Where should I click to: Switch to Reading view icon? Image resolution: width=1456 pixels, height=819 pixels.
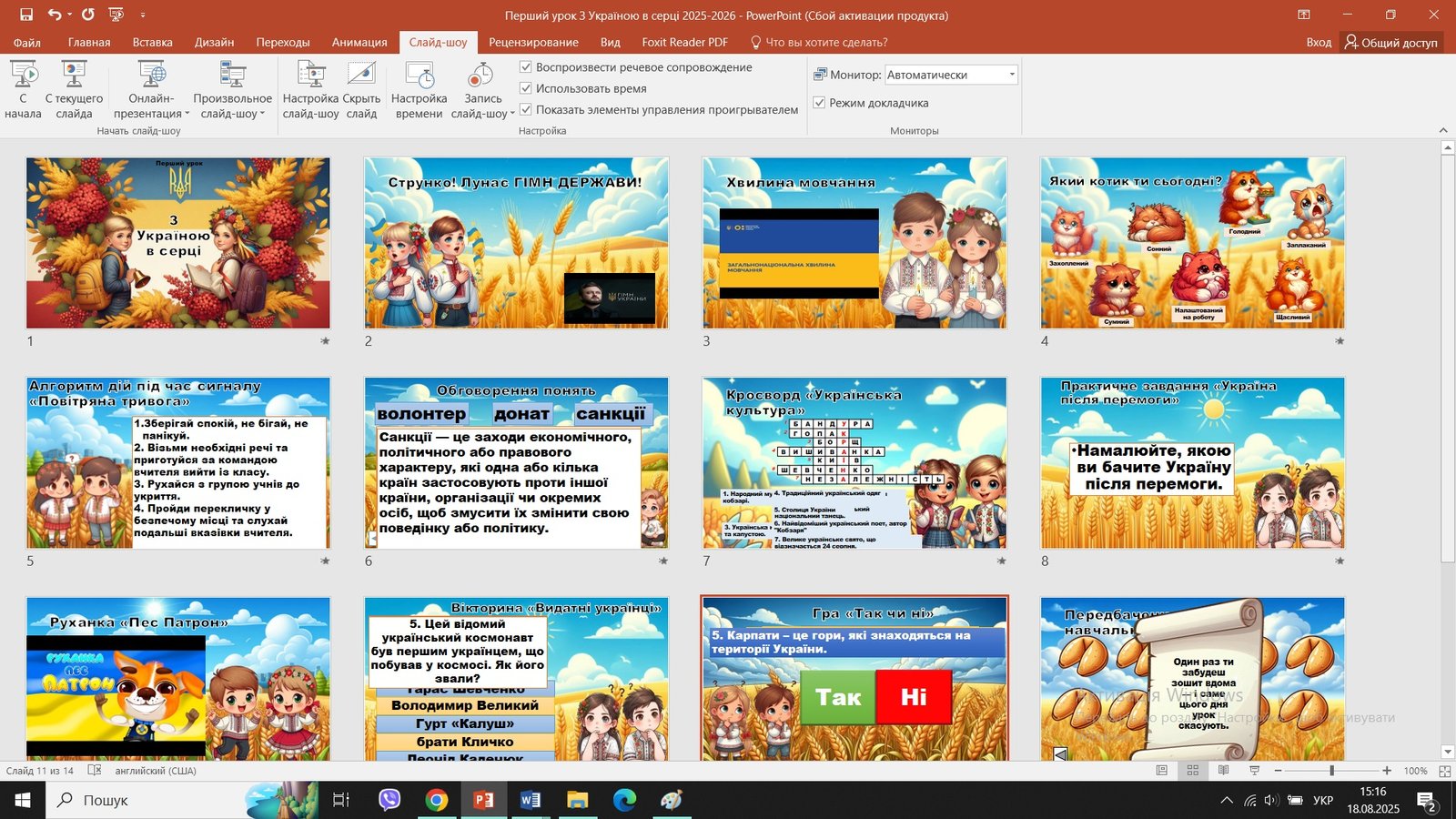(1223, 771)
